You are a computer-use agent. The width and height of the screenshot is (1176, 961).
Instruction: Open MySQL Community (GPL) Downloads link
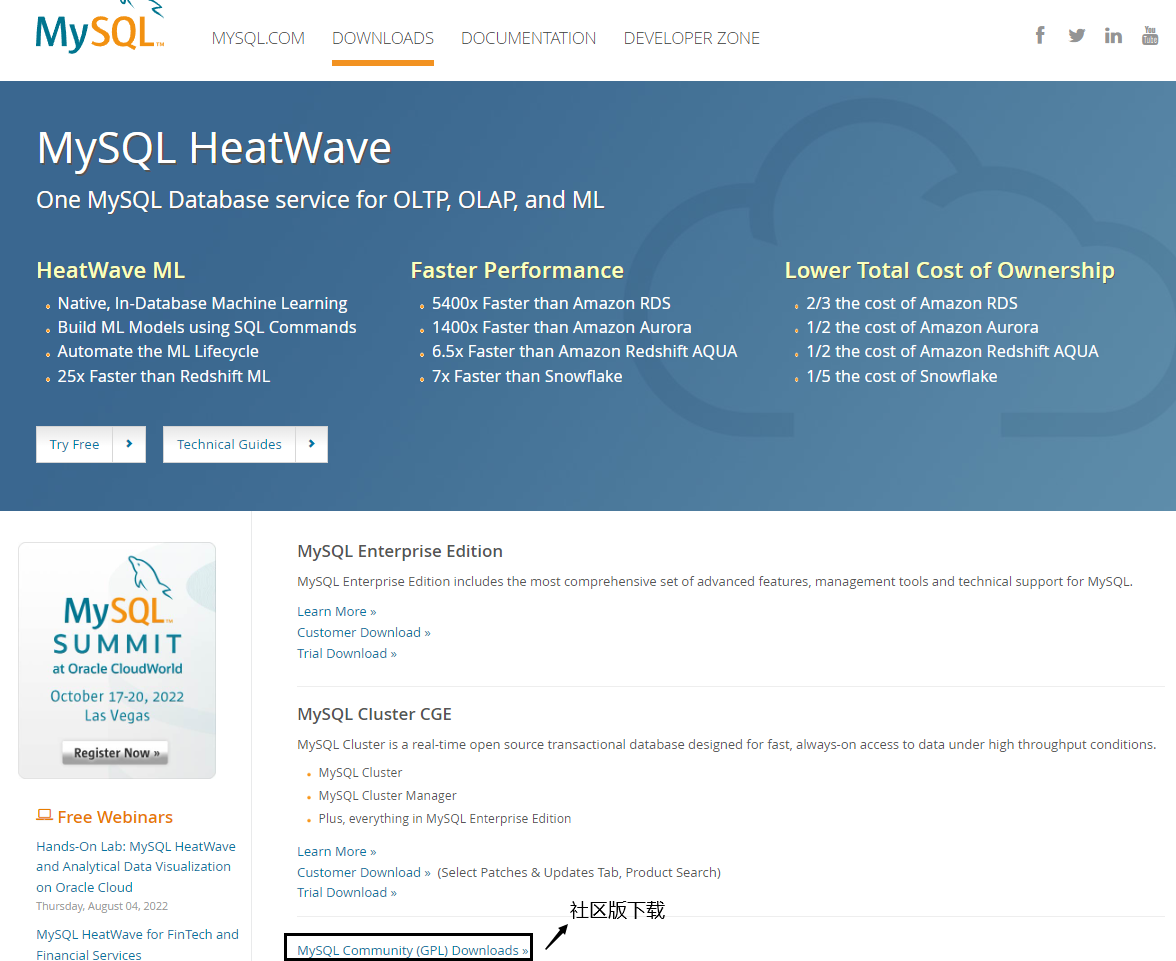(412, 950)
